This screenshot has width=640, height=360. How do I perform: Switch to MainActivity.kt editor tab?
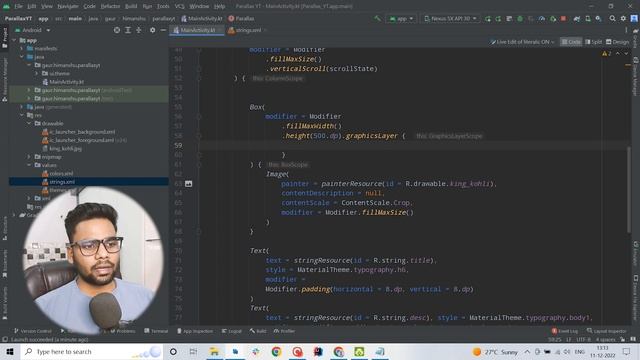(x=197, y=30)
